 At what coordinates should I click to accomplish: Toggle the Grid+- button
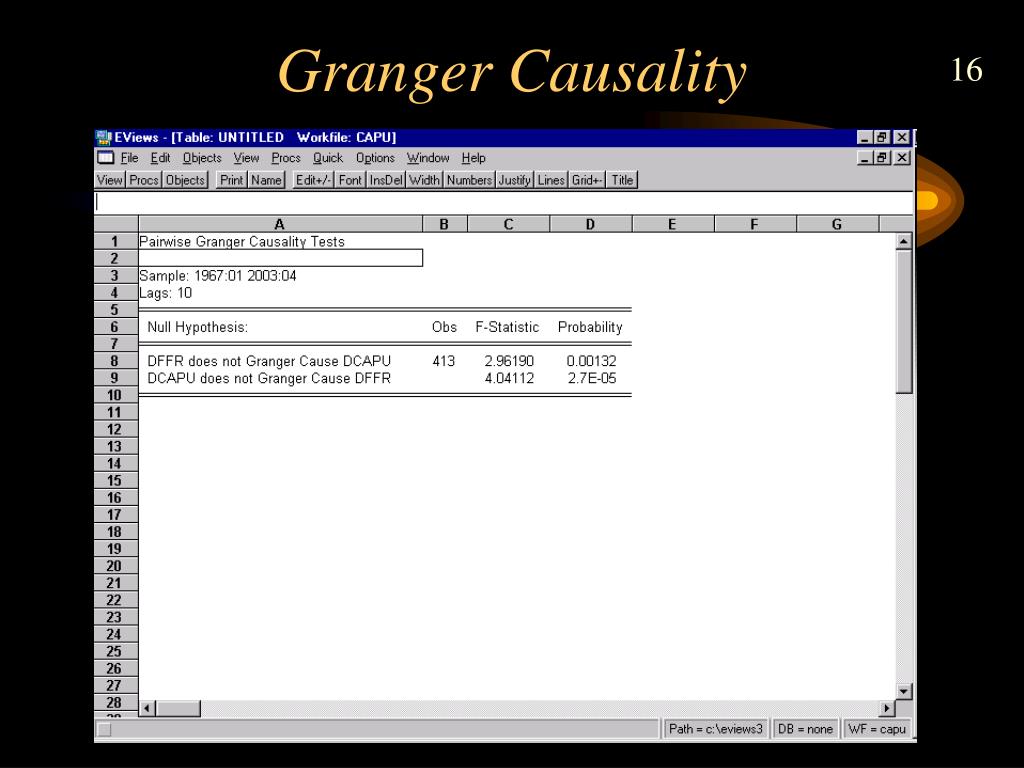[x=586, y=180]
